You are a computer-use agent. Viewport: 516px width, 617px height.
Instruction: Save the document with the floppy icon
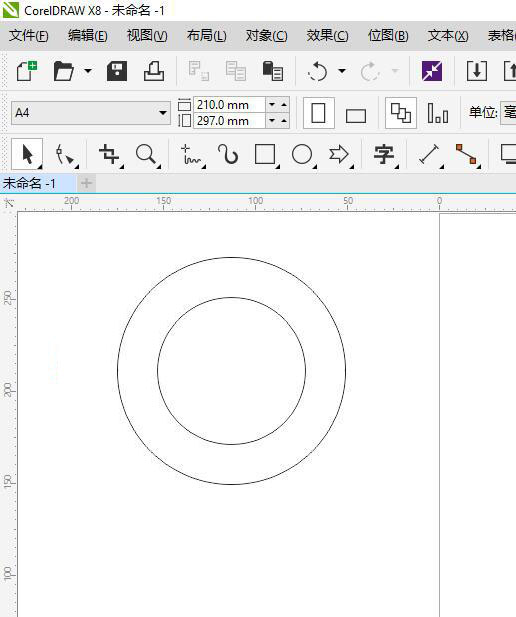(x=117, y=71)
